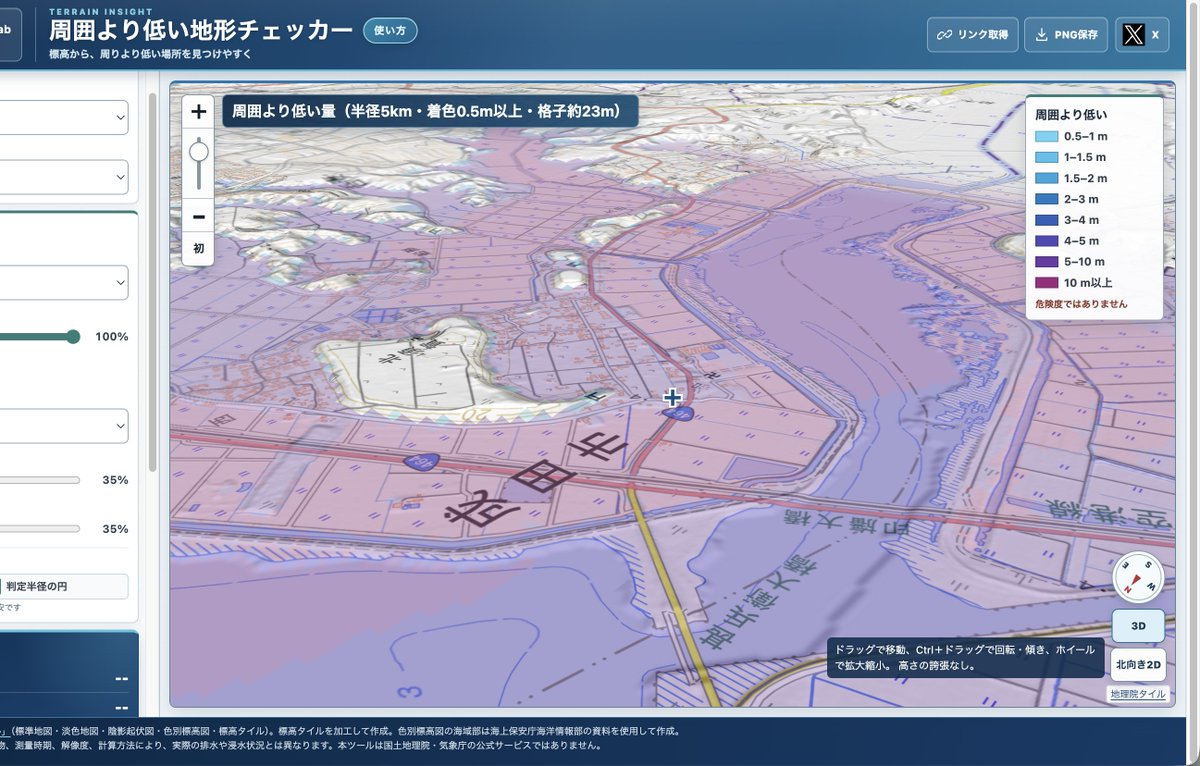Click the 2–3 m legend color swatch
This screenshot has width=1200, height=766.
click(x=1046, y=199)
